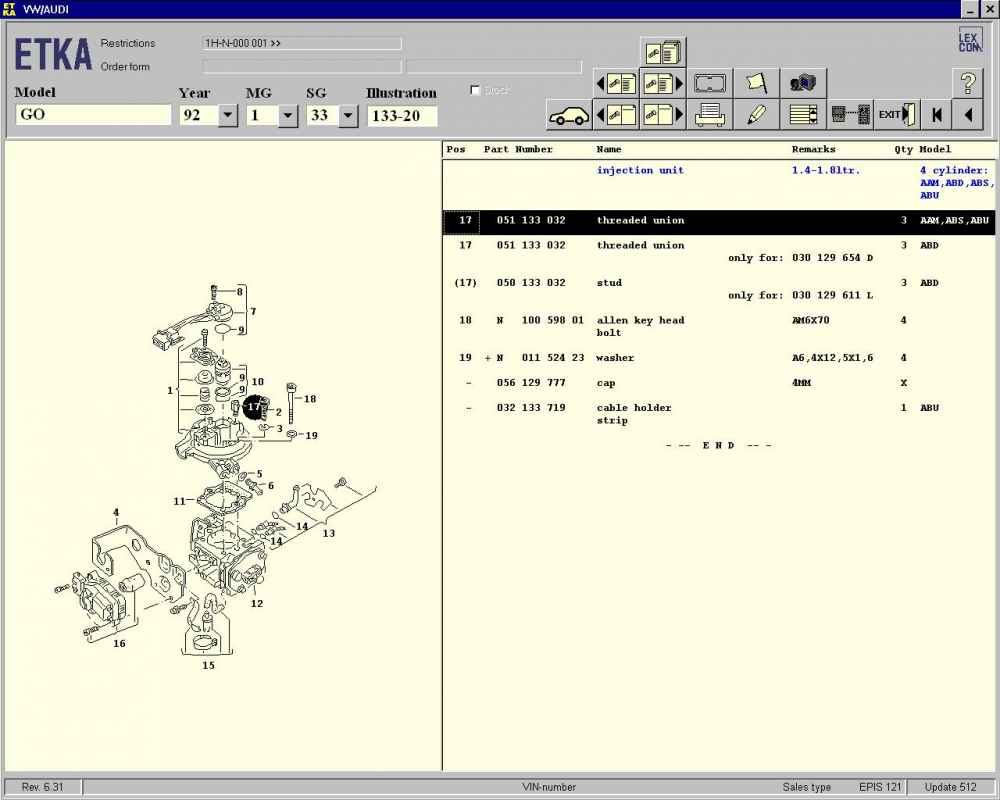Click the printer icon
Image resolution: width=1000 pixels, height=800 pixels.
[x=710, y=115]
